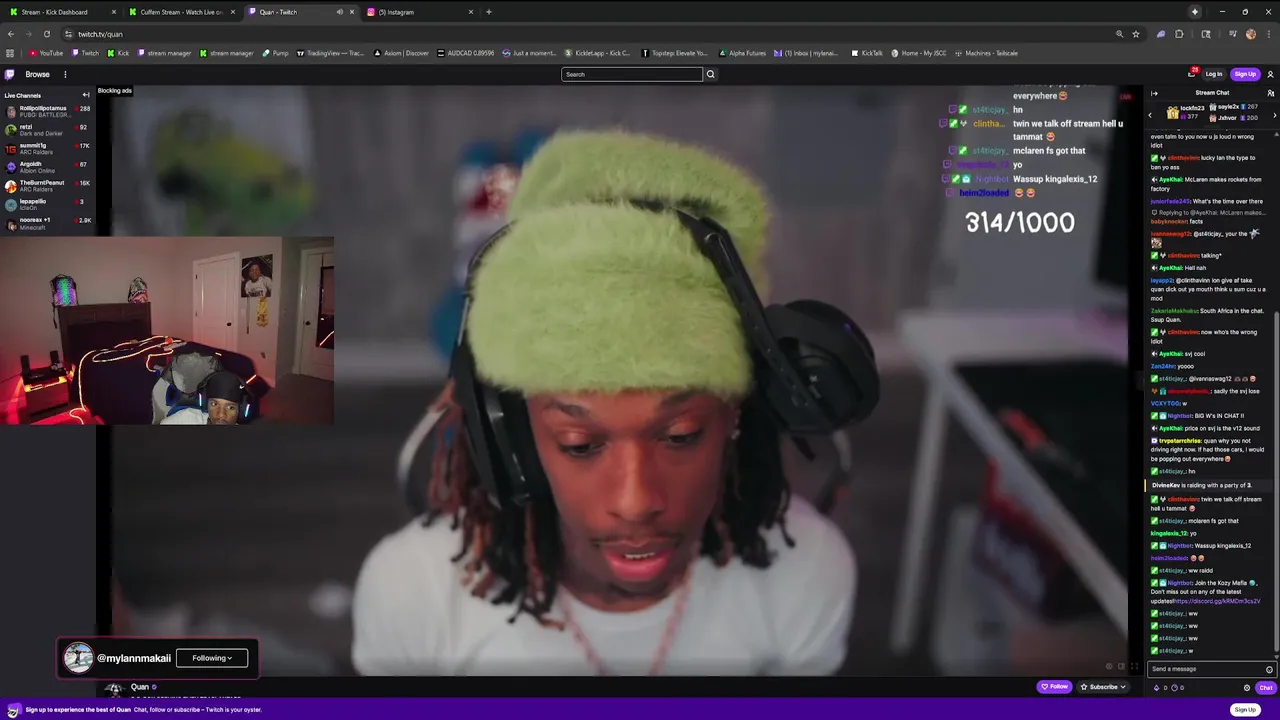Bookmark this page with star icon

coord(1136,34)
